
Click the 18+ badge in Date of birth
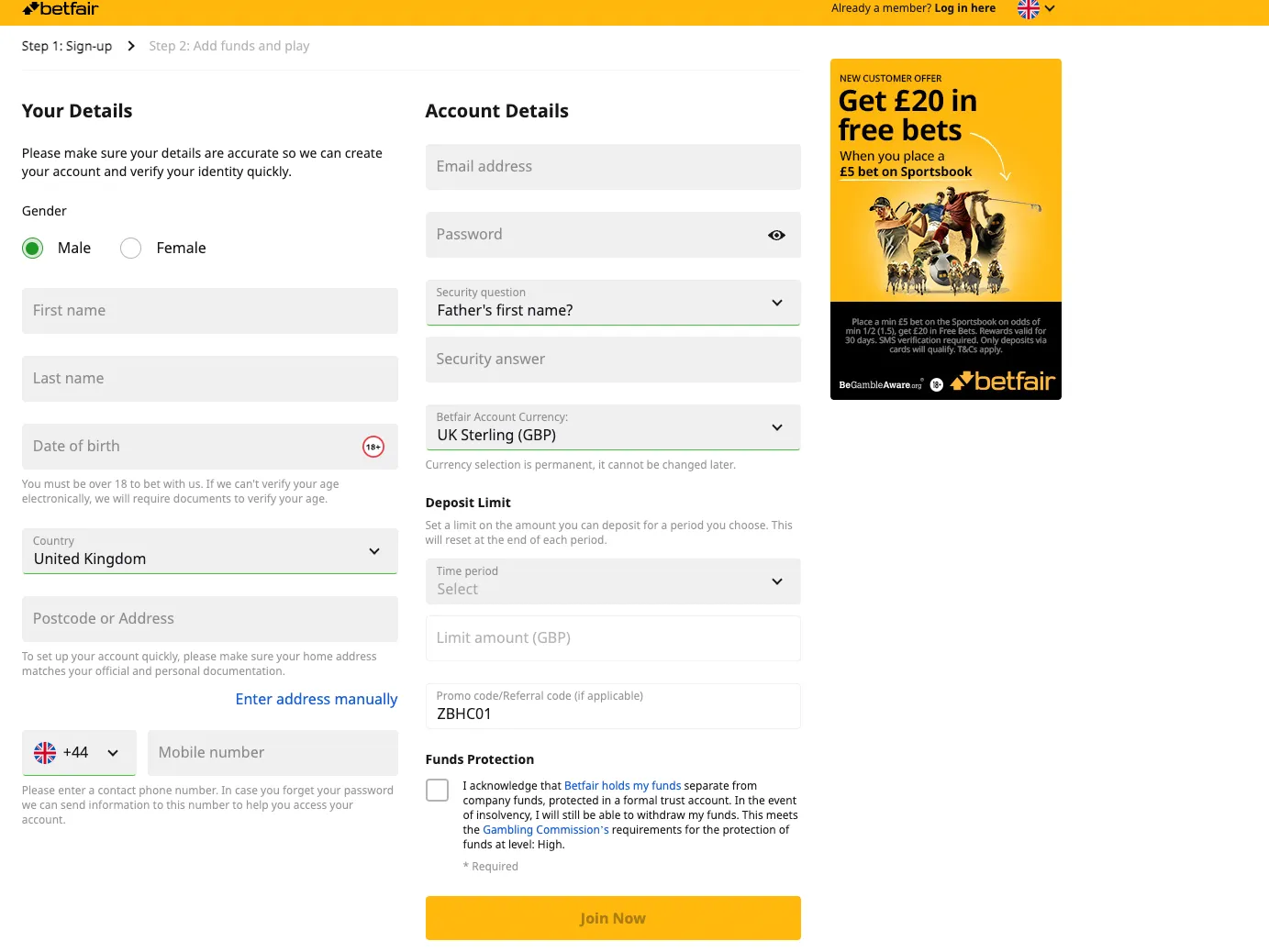click(x=373, y=447)
